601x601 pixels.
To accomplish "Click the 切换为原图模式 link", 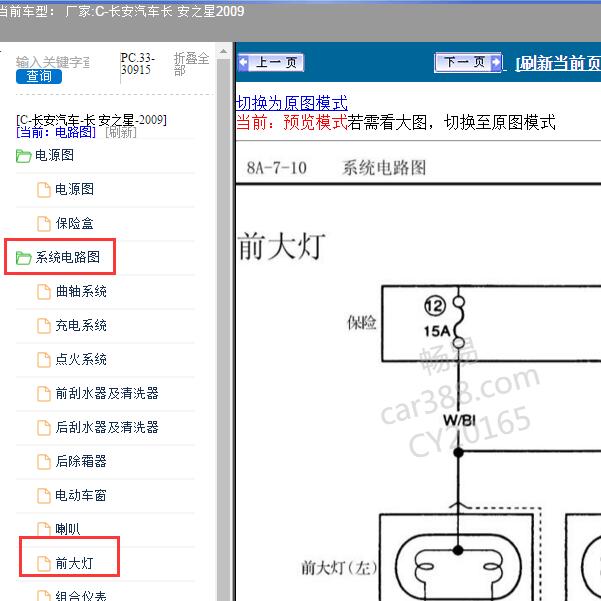I will click(x=292, y=103).
